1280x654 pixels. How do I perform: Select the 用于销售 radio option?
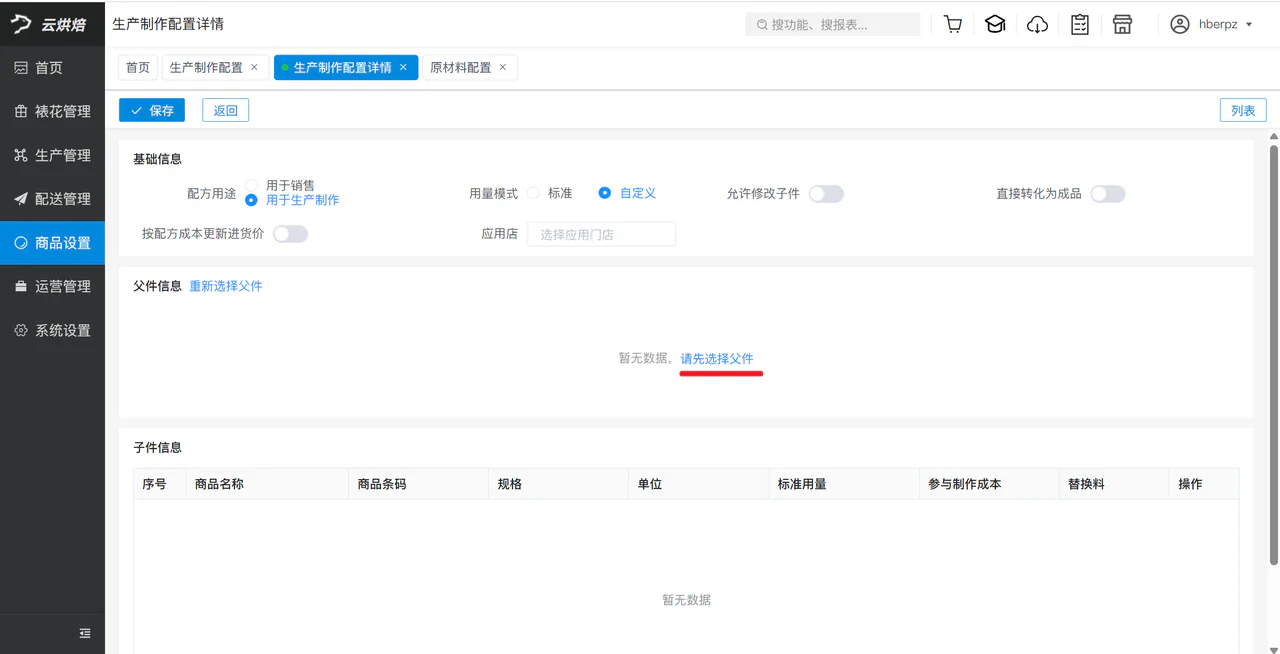[251, 186]
